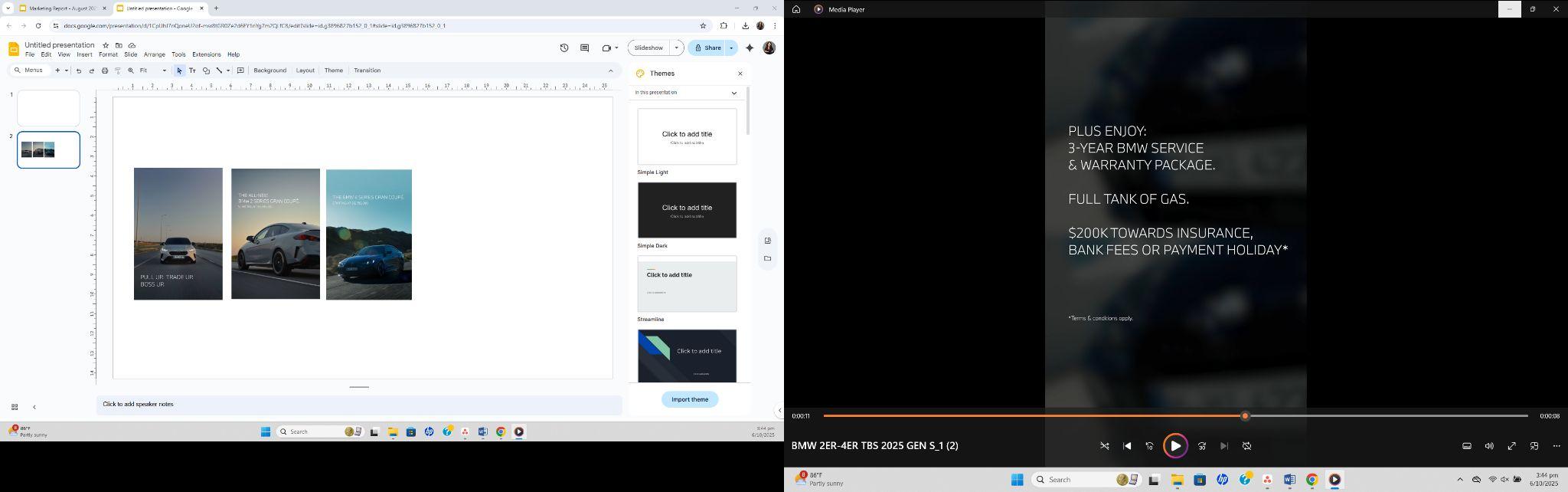
Task: Open the zoom level Fit dropdown
Action: point(164,71)
